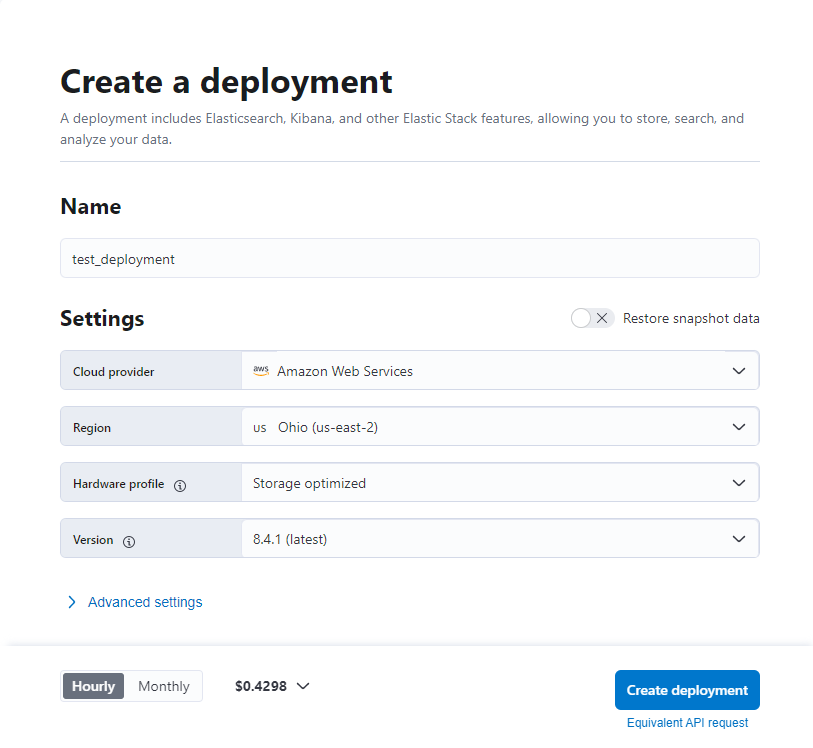This screenshot has height=748, width=813.
Task: Open the Hardware profile dropdown
Action: pos(500,483)
